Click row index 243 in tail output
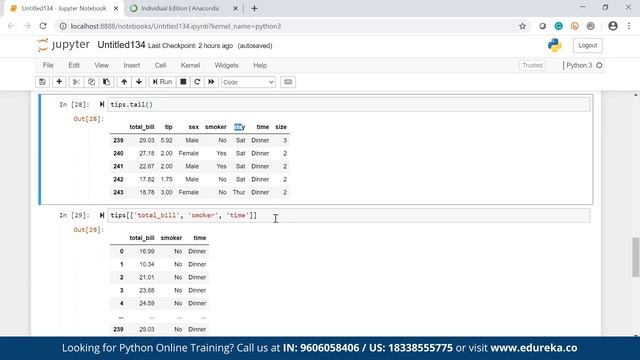Screen dimensions: 640x360 tap(118, 192)
